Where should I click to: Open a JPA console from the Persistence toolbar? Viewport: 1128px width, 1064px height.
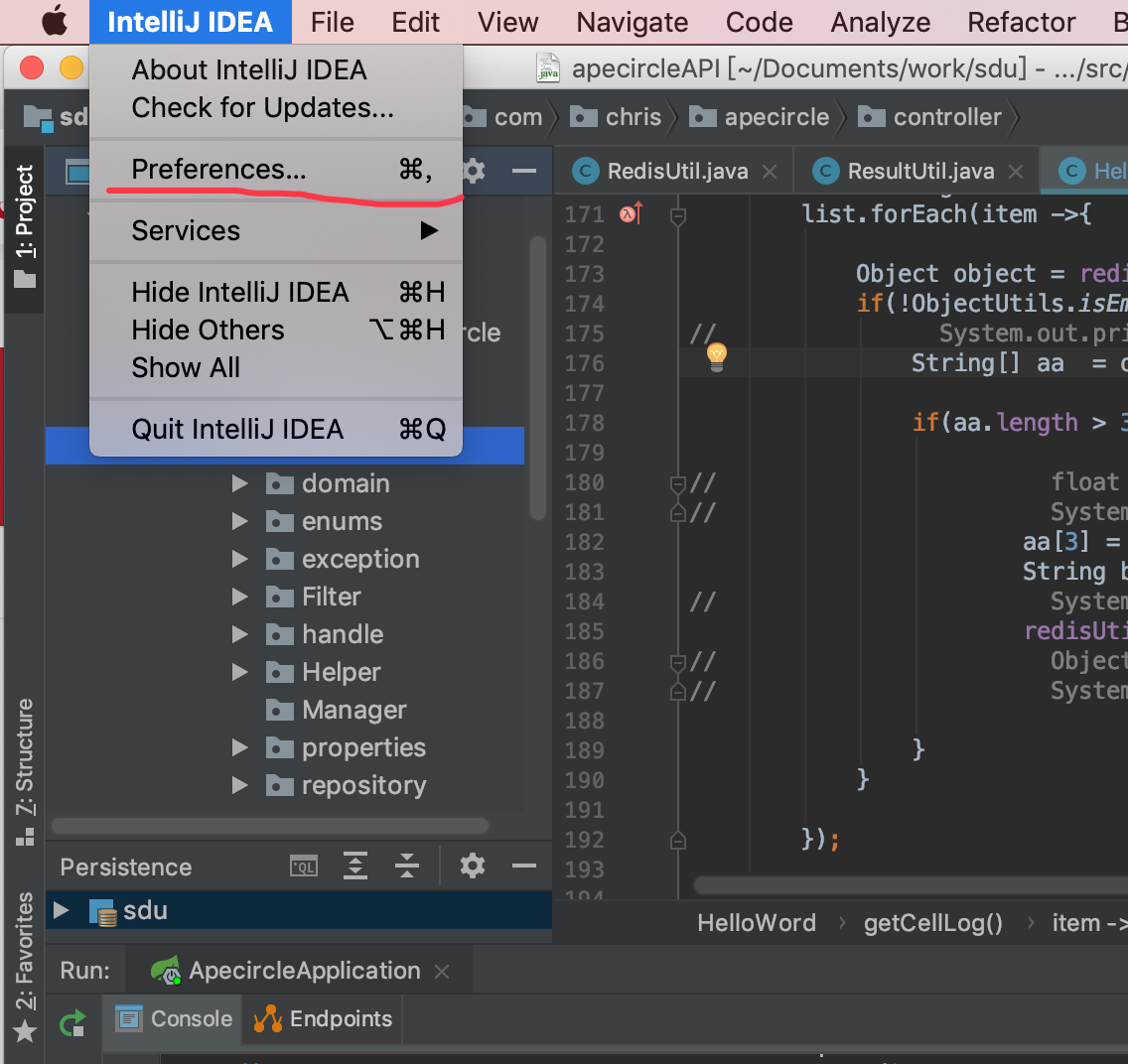tap(303, 866)
